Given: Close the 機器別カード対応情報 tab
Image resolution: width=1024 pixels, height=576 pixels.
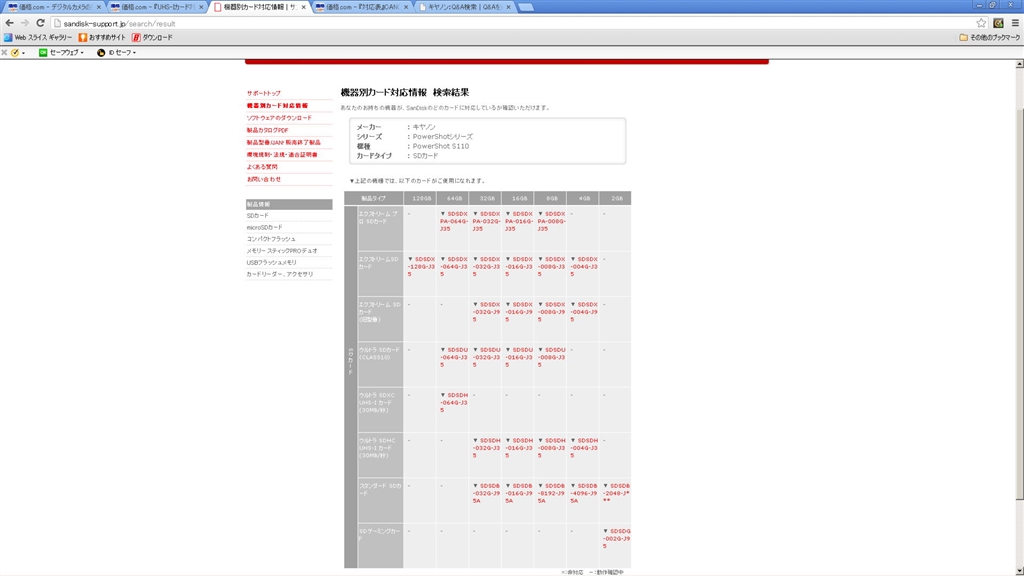Looking at the screenshot, I should click(303, 7).
